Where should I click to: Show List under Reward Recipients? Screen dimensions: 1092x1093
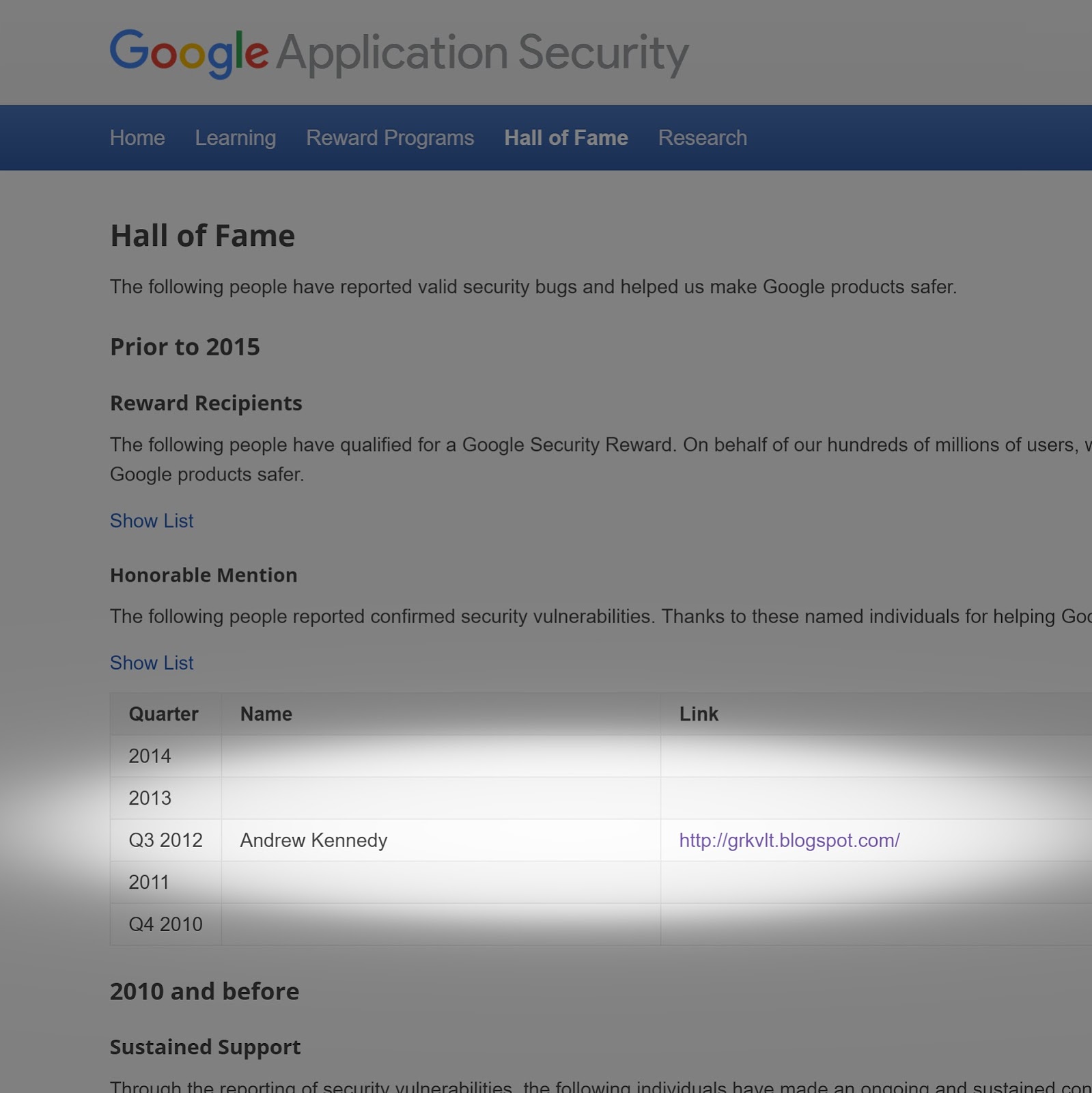(152, 521)
